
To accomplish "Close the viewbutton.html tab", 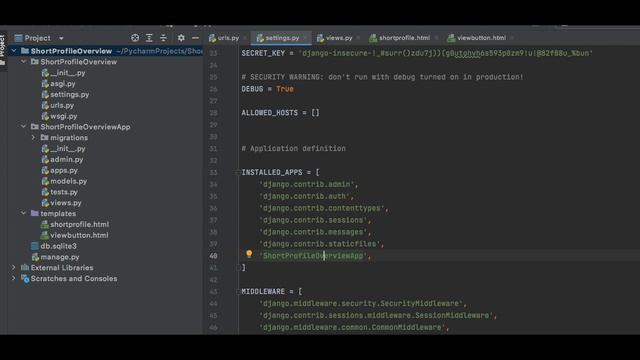I will [512, 38].
